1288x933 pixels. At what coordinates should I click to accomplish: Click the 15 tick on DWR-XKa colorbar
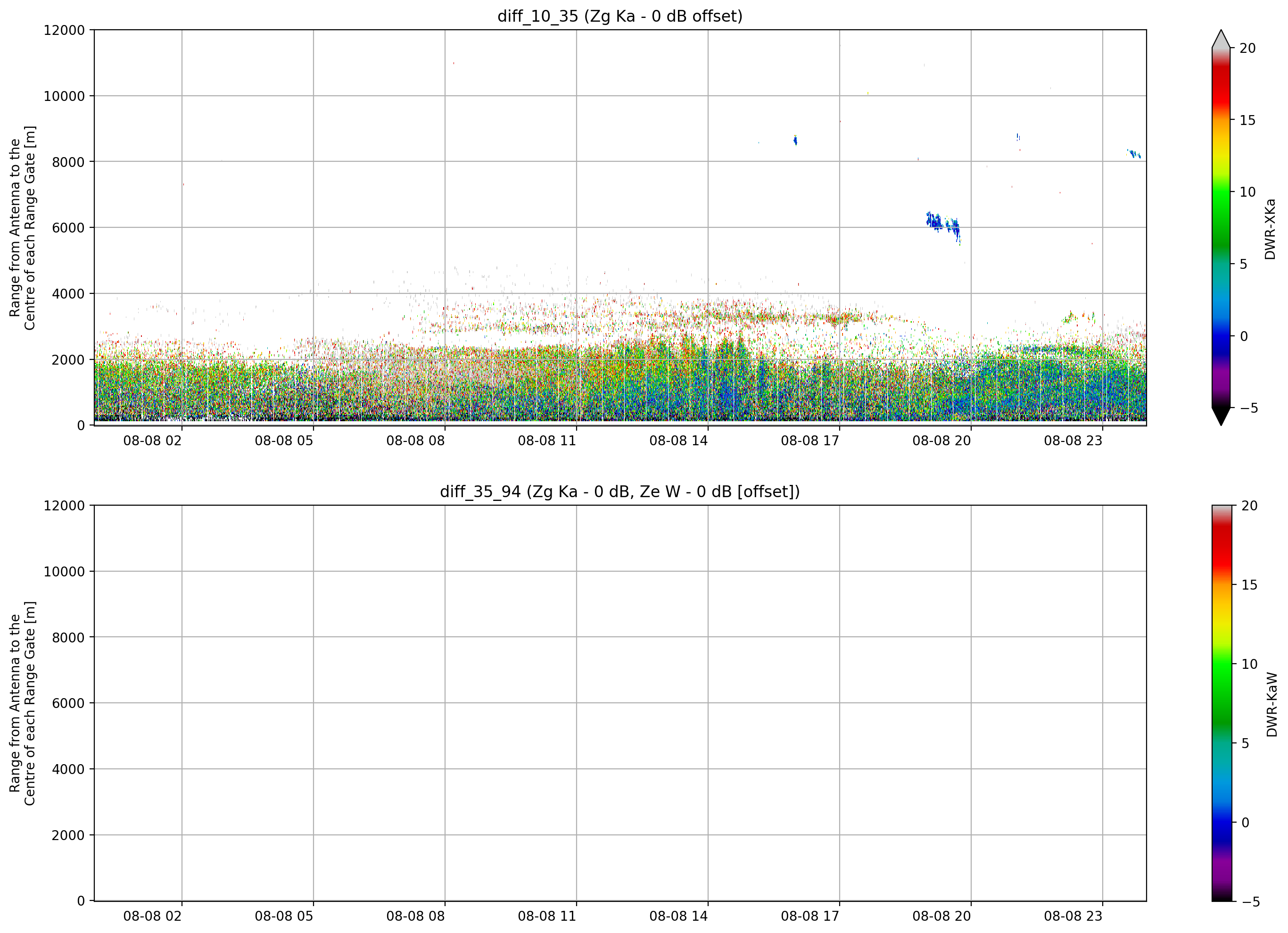coord(1247,120)
